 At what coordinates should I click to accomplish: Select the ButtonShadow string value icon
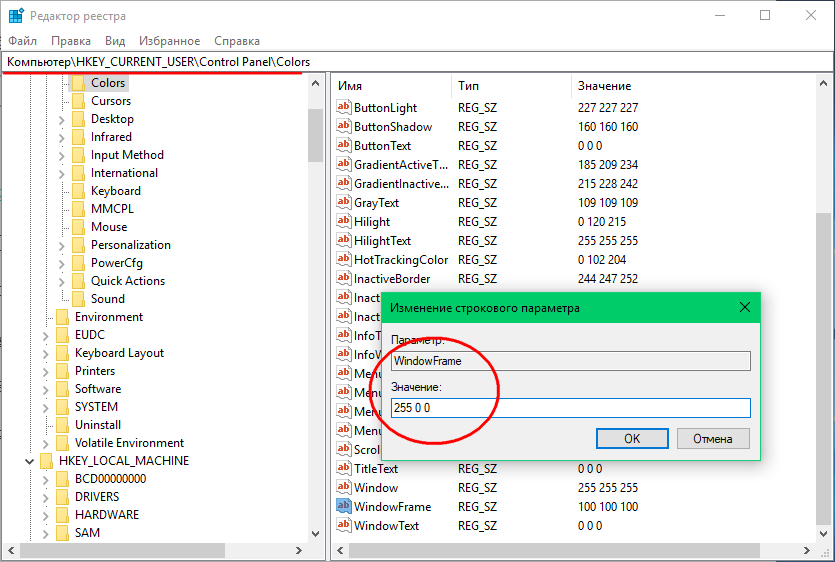click(x=343, y=126)
